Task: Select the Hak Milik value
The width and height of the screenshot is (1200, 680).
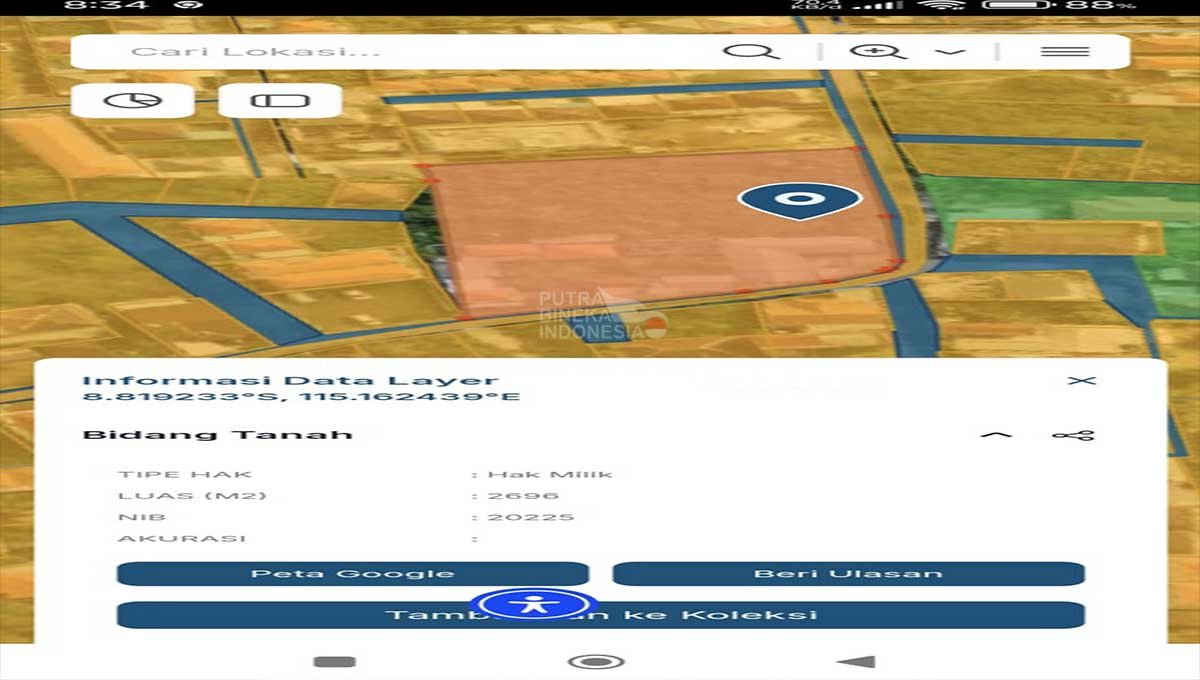Action: [549, 474]
